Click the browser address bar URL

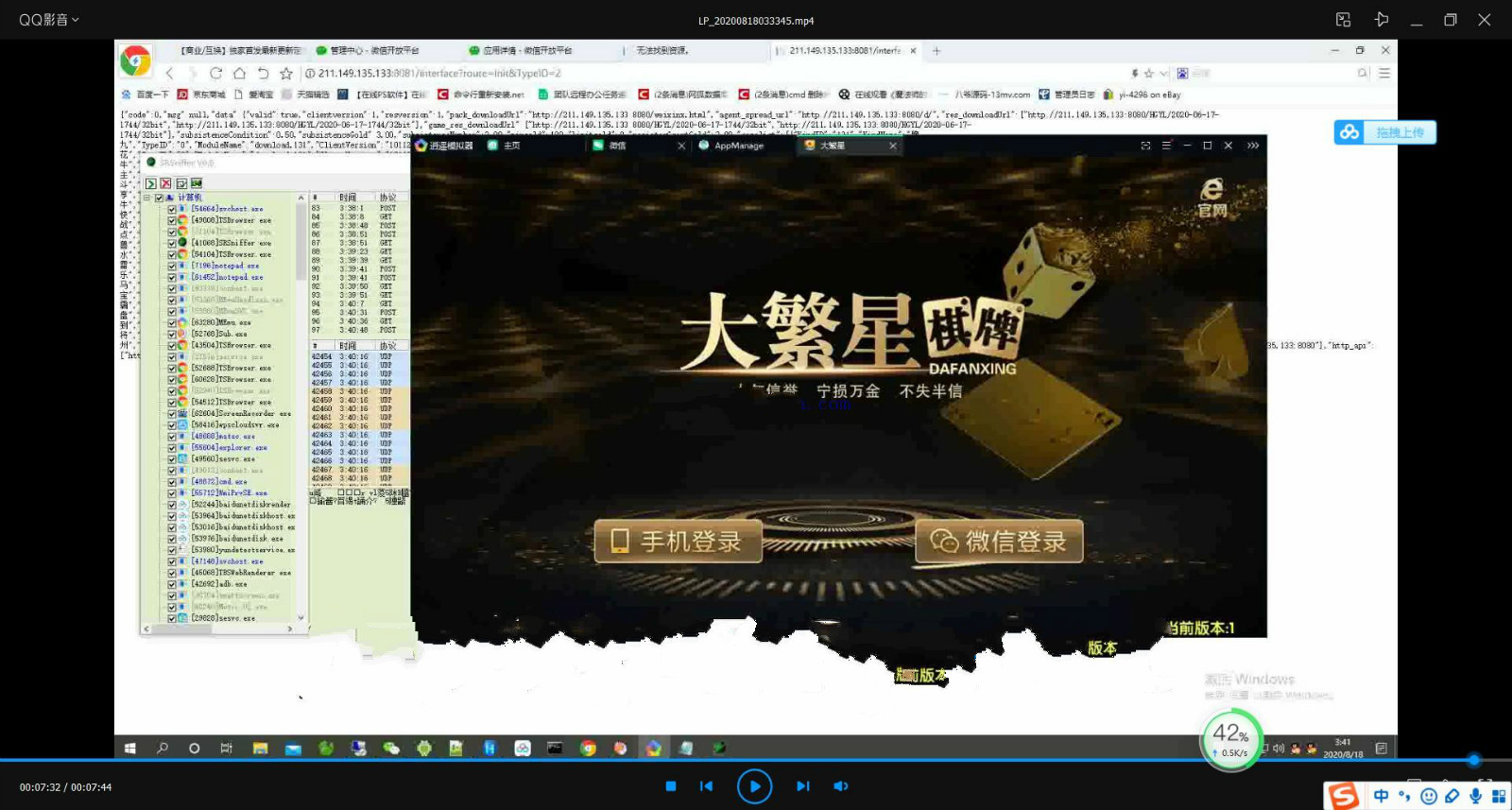pos(439,73)
